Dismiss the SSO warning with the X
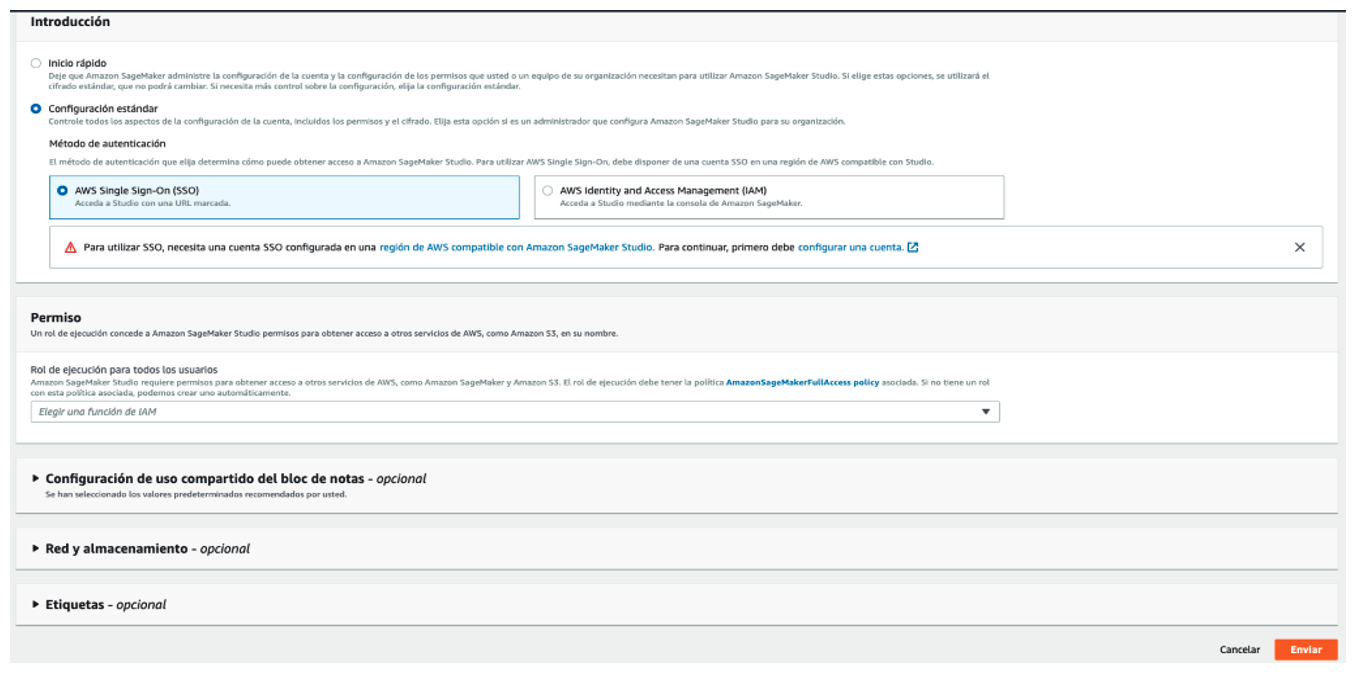 pyautogui.click(x=1300, y=247)
